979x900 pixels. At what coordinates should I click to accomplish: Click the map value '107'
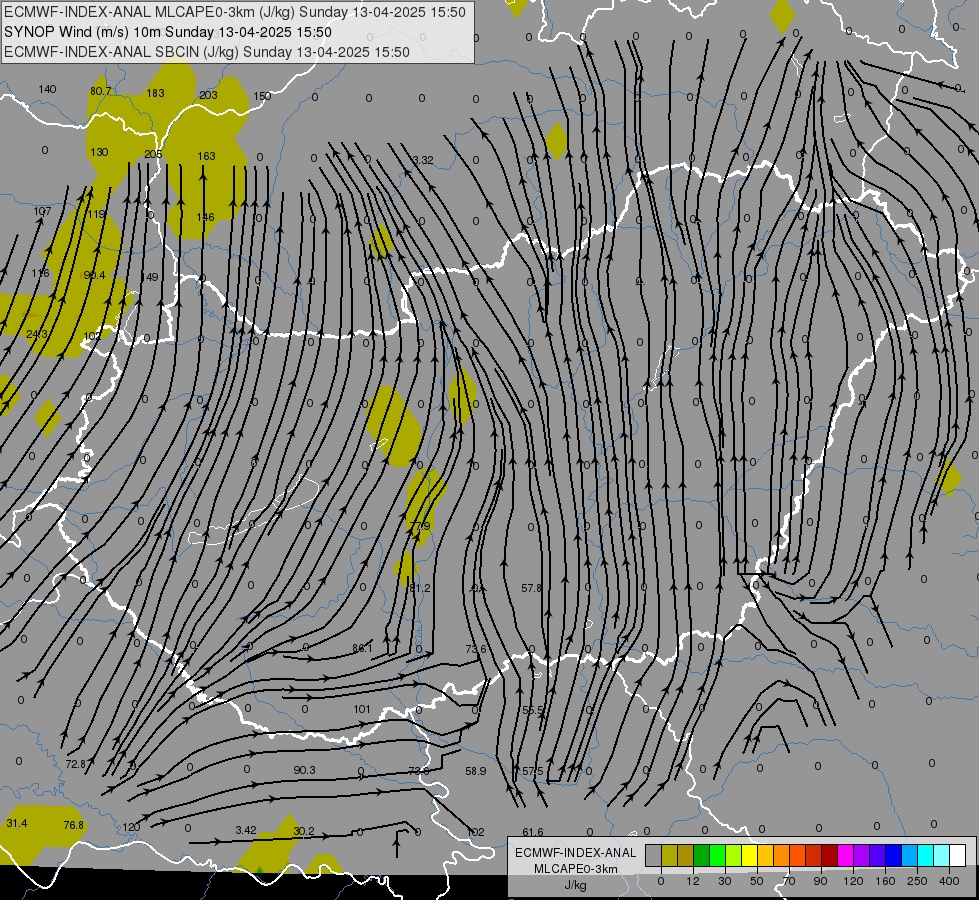click(x=42, y=211)
